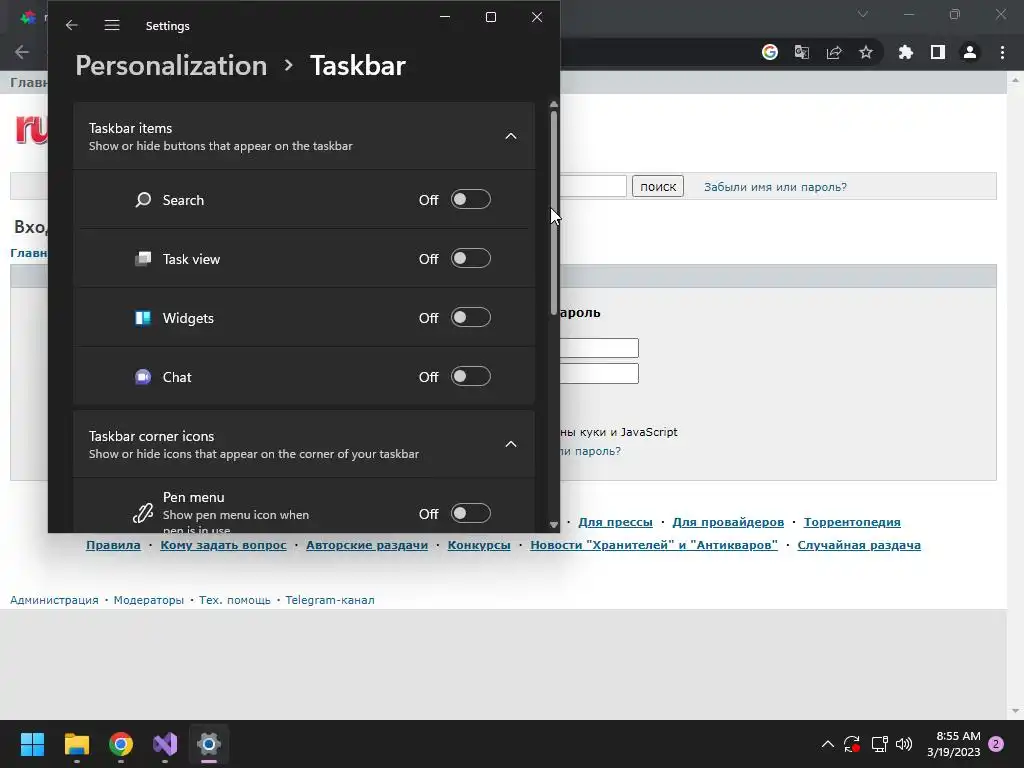Image resolution: width=1024 pixels, height=768 pixels.
Task: Open the Google icon in Chrome's address bar
Action: point(770,52)
